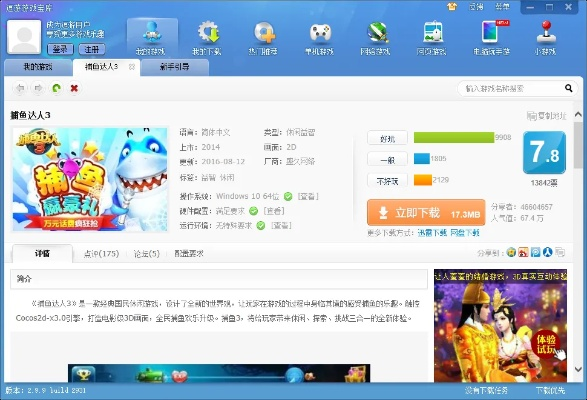Screen dimensions: 587x400
Task: Click the scrollbar down arrow
Action: coord(578,369)
